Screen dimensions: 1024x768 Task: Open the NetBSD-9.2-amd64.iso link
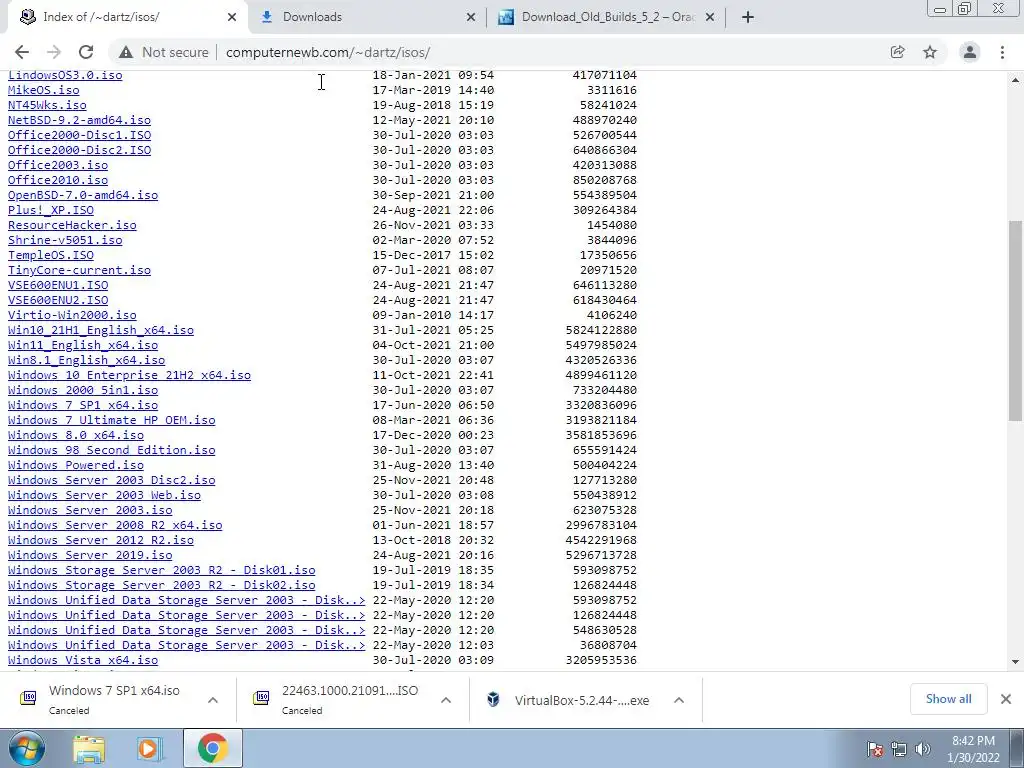79,120
